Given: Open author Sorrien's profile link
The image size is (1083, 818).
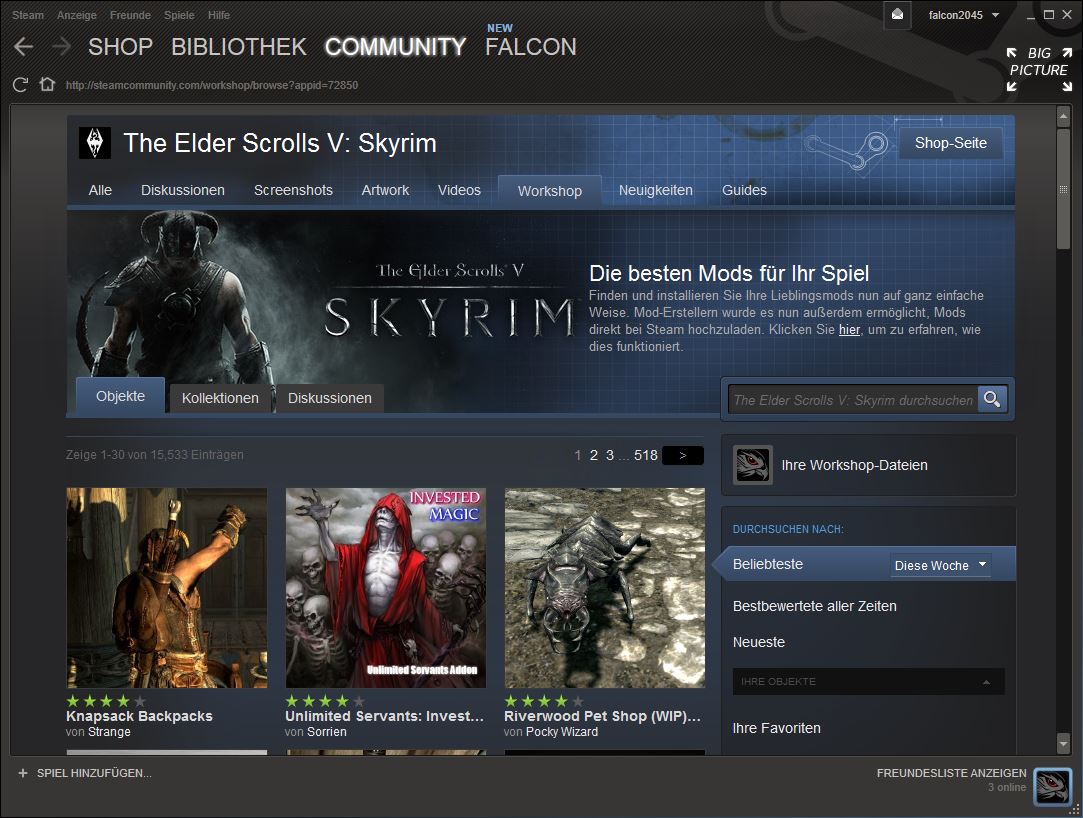Looking at the screenshot, I should 327,732.
